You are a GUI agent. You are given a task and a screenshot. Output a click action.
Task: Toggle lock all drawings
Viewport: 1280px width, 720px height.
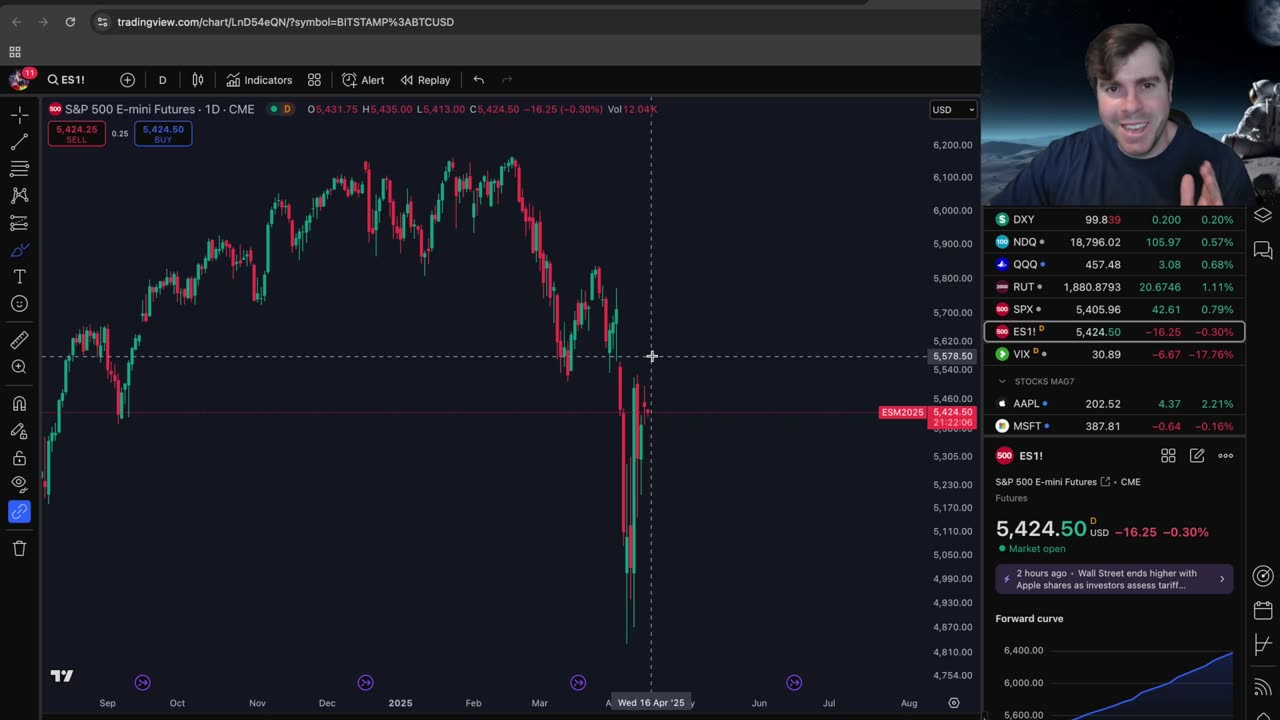(19, 458)
